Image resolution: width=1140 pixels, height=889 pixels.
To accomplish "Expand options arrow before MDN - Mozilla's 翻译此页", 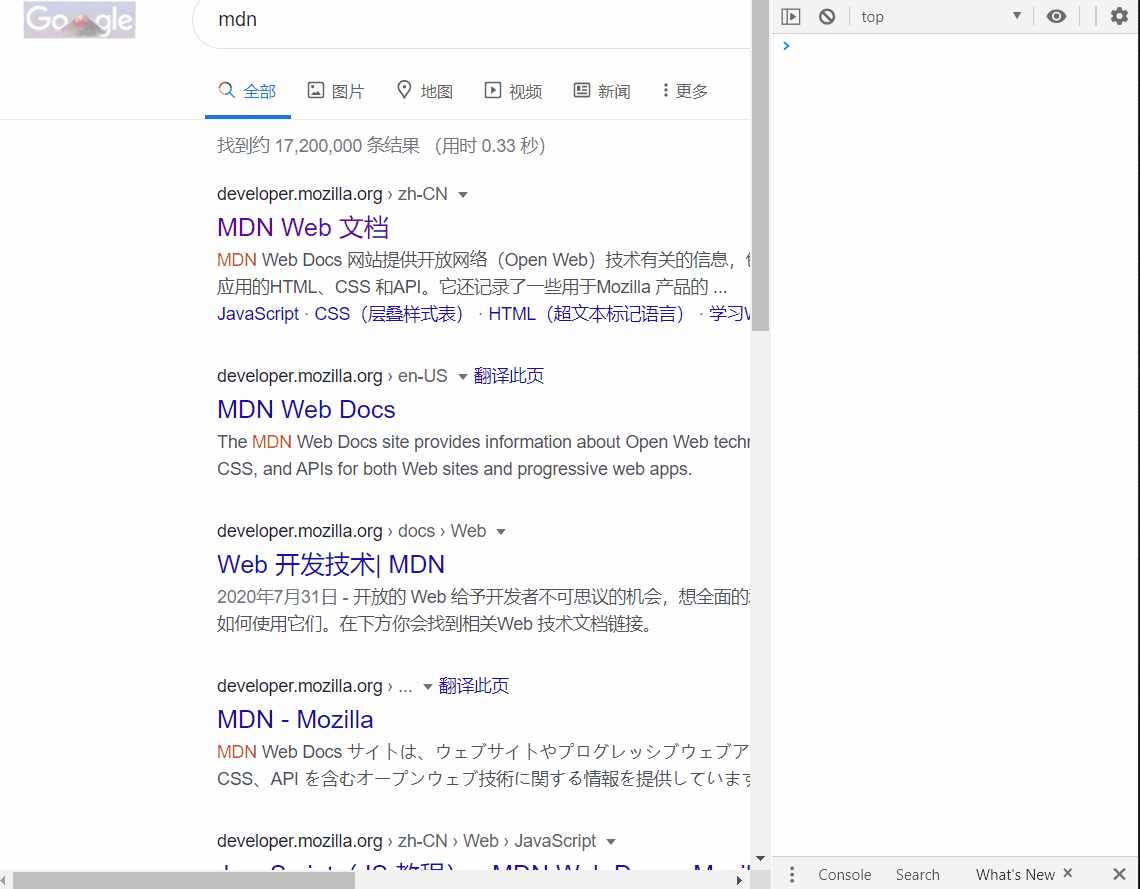I will click(428, 687).
